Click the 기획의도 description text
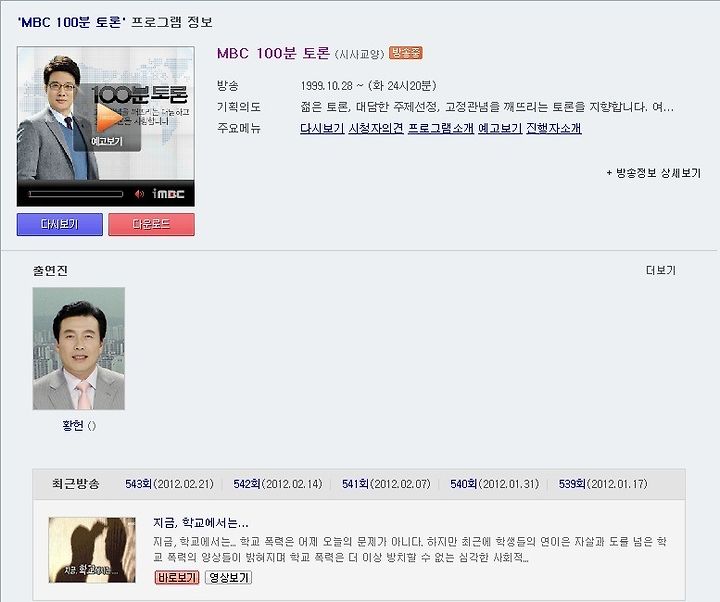The image size is (720, 602). click(x=487, y=107)
